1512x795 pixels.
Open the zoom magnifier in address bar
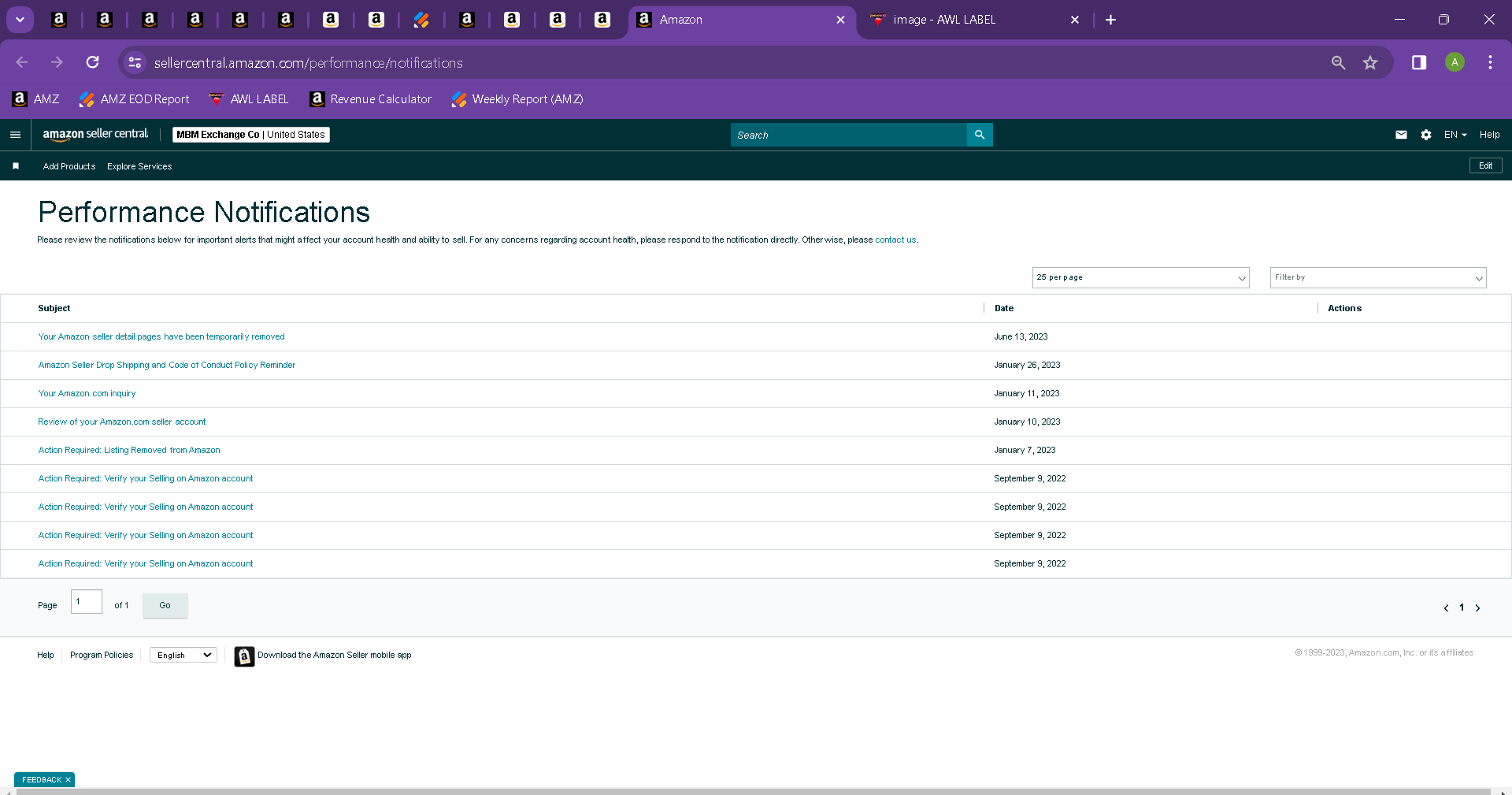1338,62
